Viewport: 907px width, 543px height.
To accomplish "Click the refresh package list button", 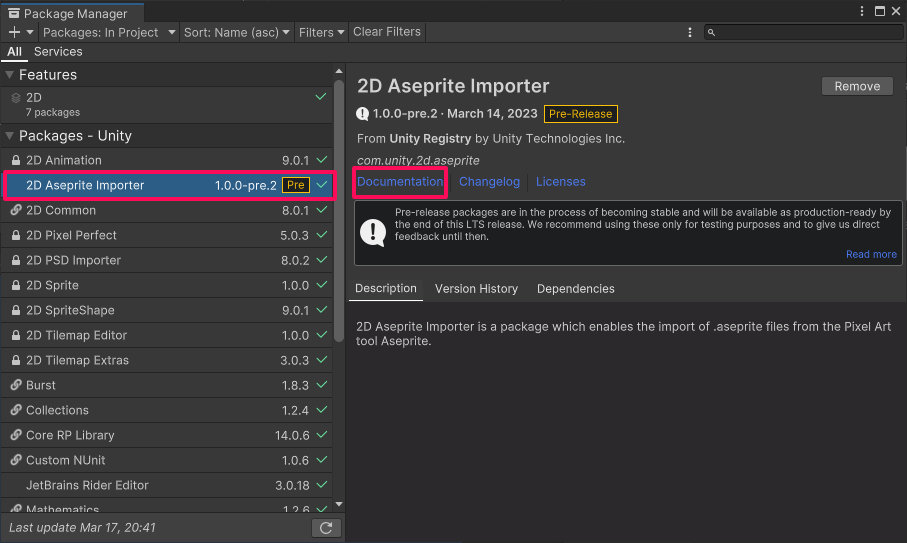I will 326,528.
